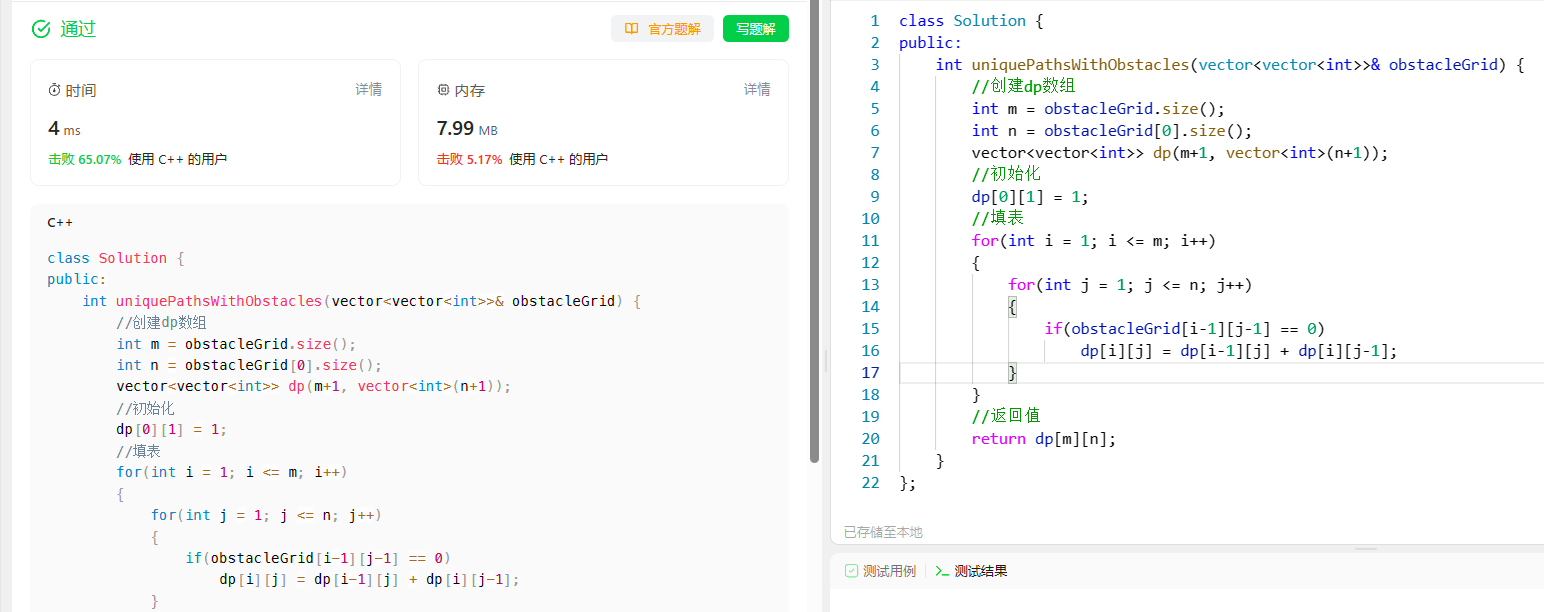Click the C++ language label above submitted code
This screenshot has height=612, width=1544.
click(x=60, y=222)
